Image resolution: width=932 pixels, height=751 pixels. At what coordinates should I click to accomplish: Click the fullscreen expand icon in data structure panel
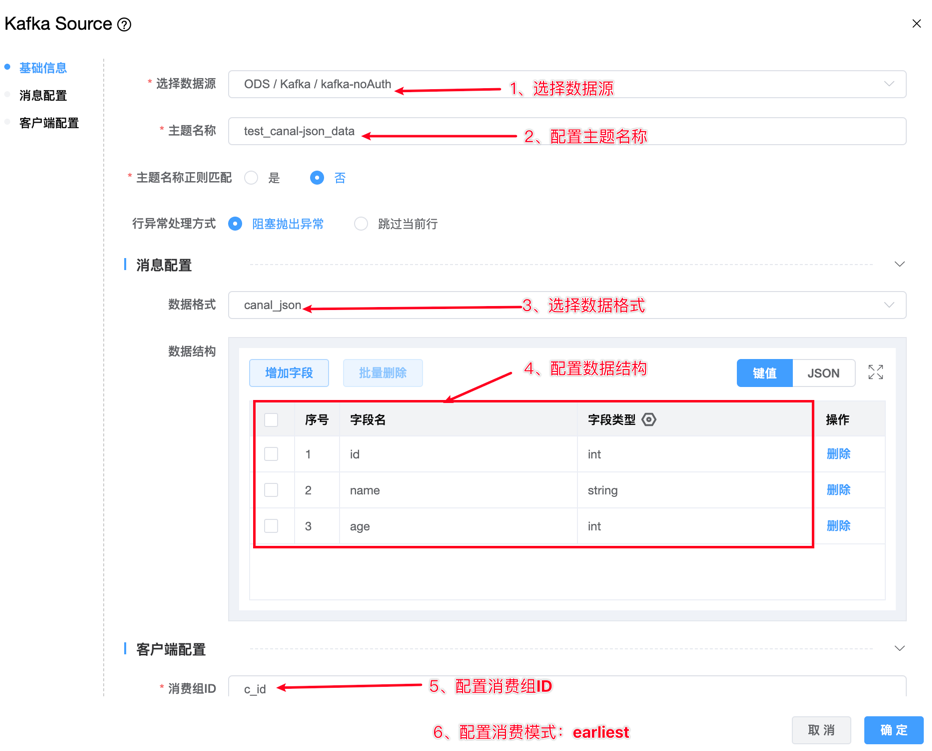coord(875,373)
